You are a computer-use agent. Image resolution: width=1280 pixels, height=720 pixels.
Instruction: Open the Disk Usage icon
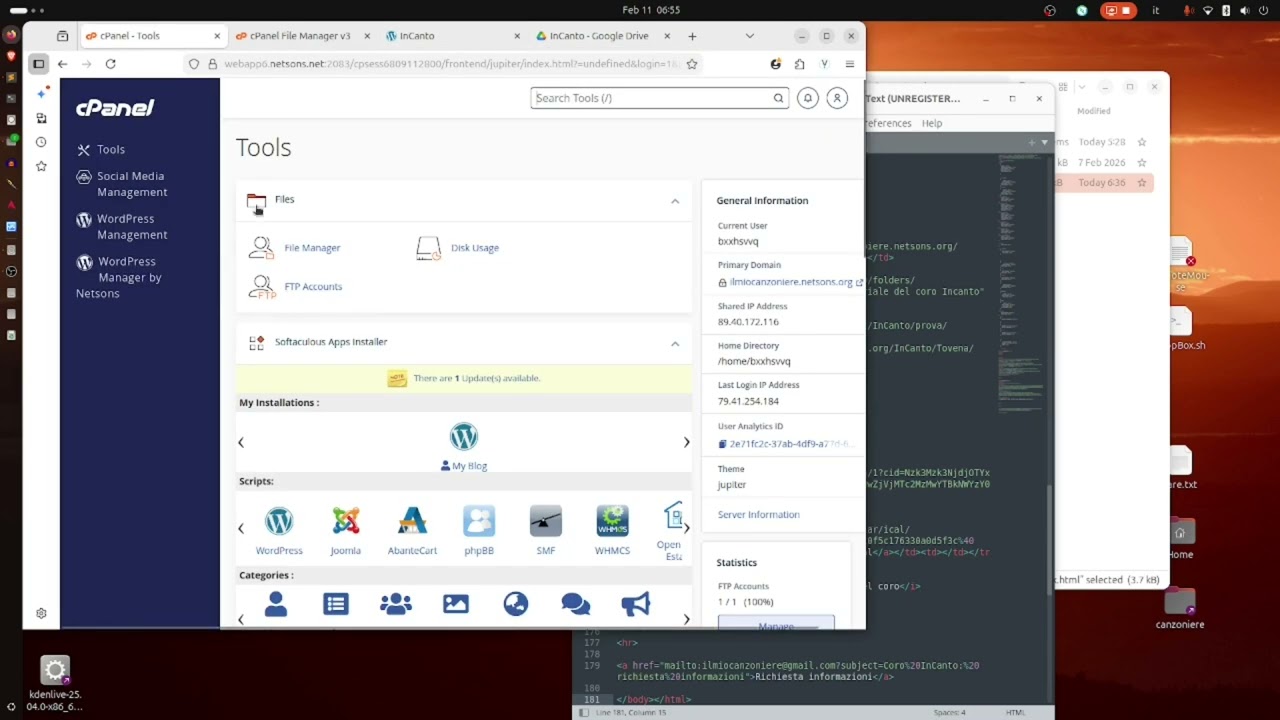click(x=428, y=248)
